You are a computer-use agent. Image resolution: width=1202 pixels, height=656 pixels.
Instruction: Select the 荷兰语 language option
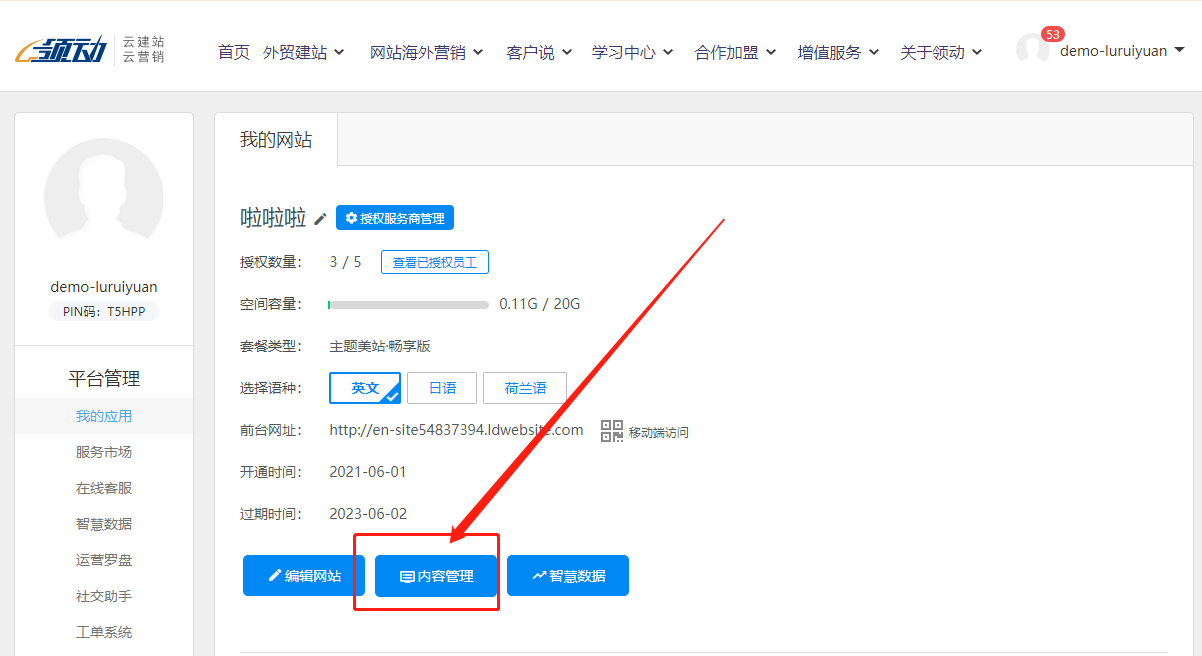pos(525,388)
